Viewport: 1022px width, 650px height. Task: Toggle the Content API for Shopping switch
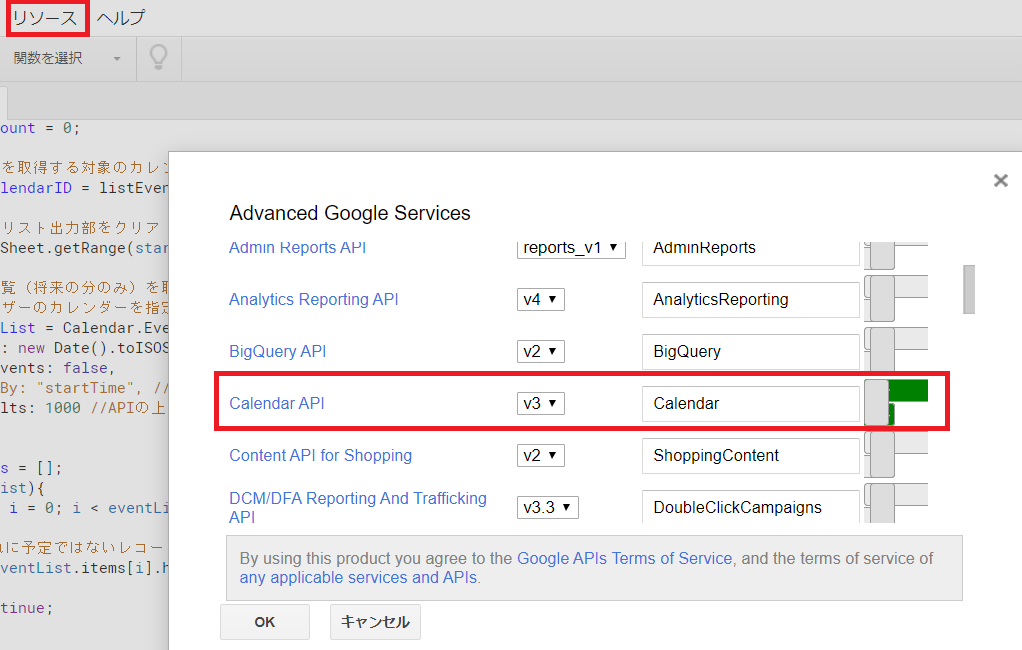point(896,454)
